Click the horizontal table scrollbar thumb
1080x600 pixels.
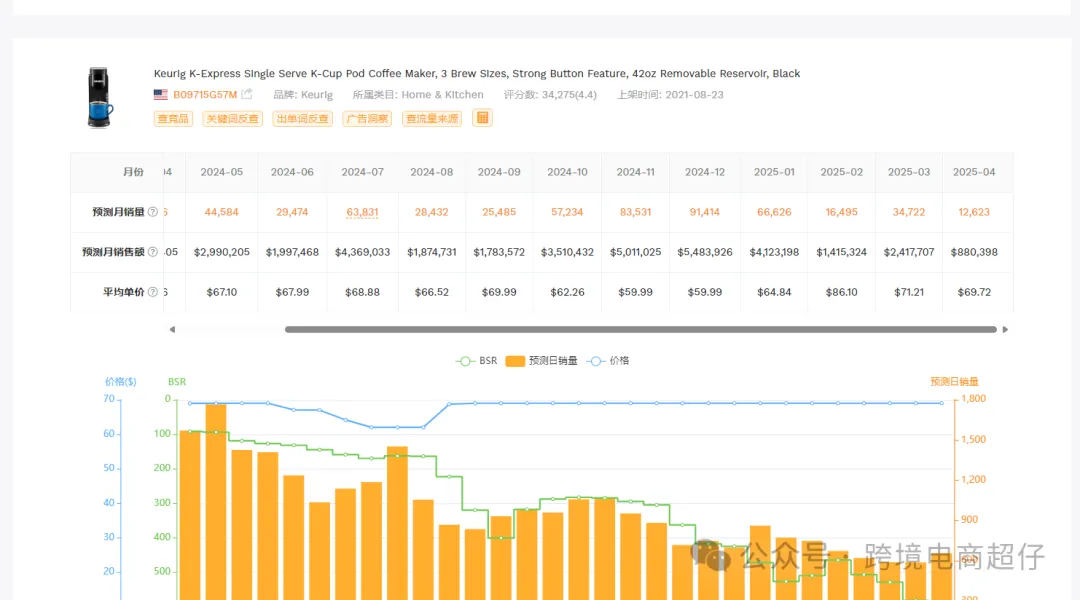641,329
